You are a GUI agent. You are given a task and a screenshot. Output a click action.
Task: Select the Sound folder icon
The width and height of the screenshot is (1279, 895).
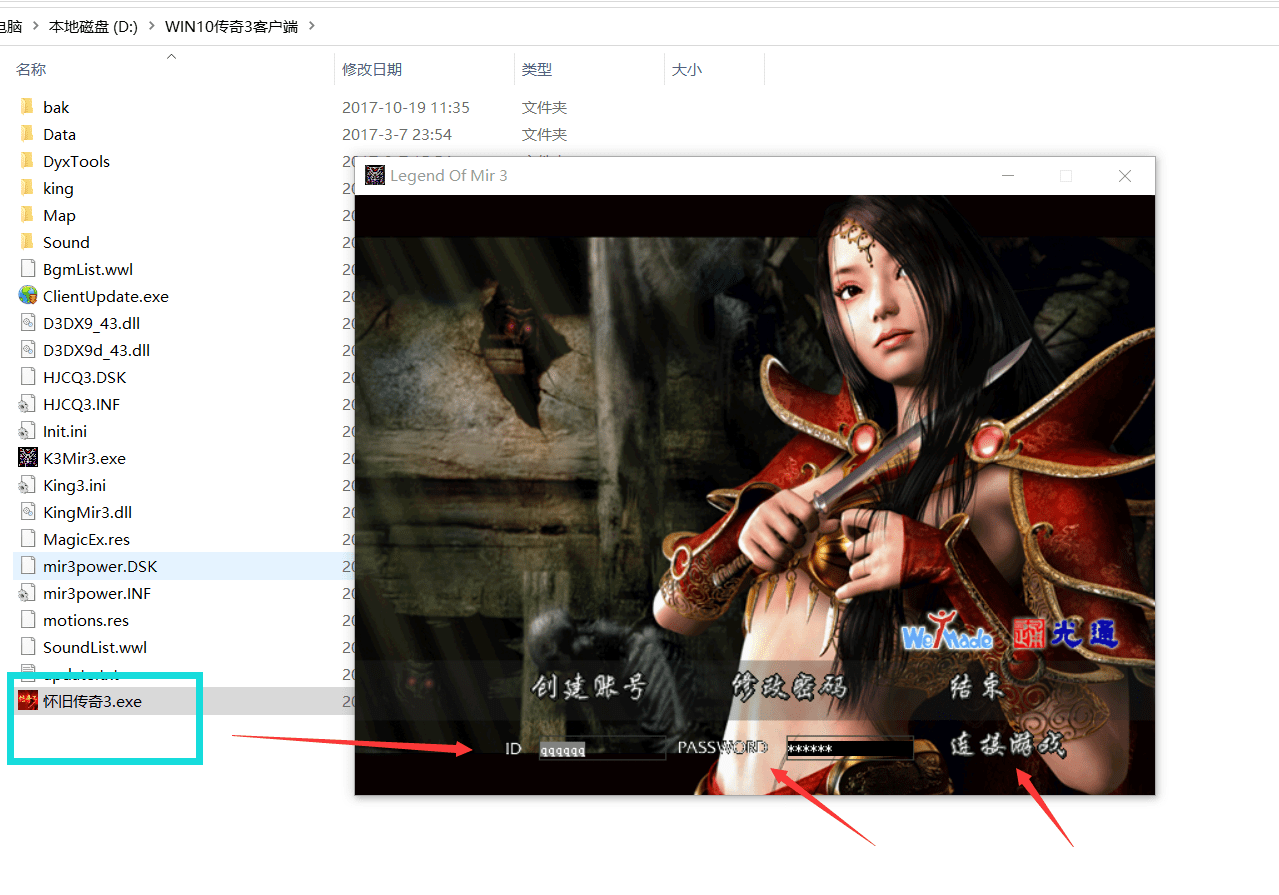click(x=27, y=242)
